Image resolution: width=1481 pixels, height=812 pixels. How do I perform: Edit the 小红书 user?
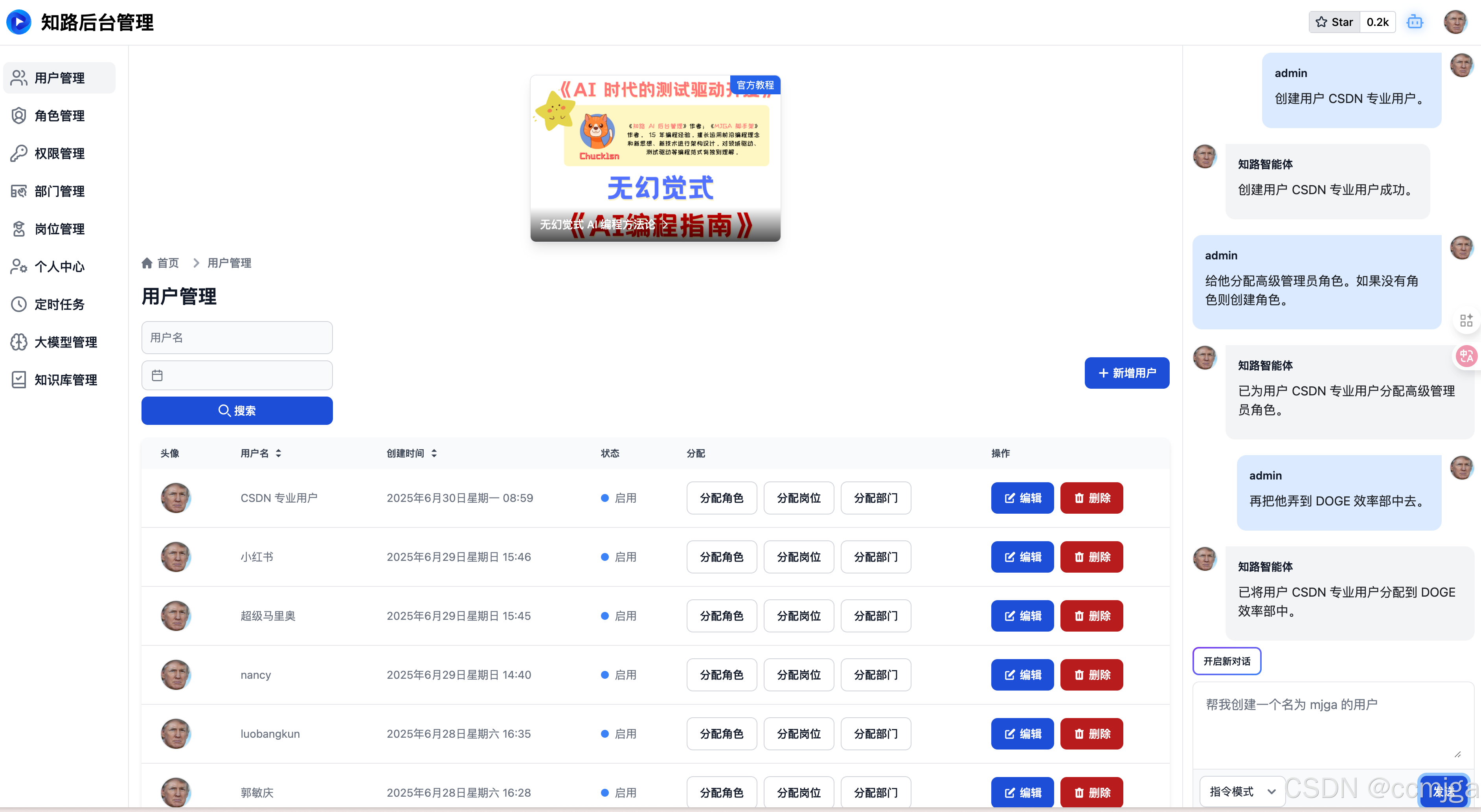click(1022, 557)
